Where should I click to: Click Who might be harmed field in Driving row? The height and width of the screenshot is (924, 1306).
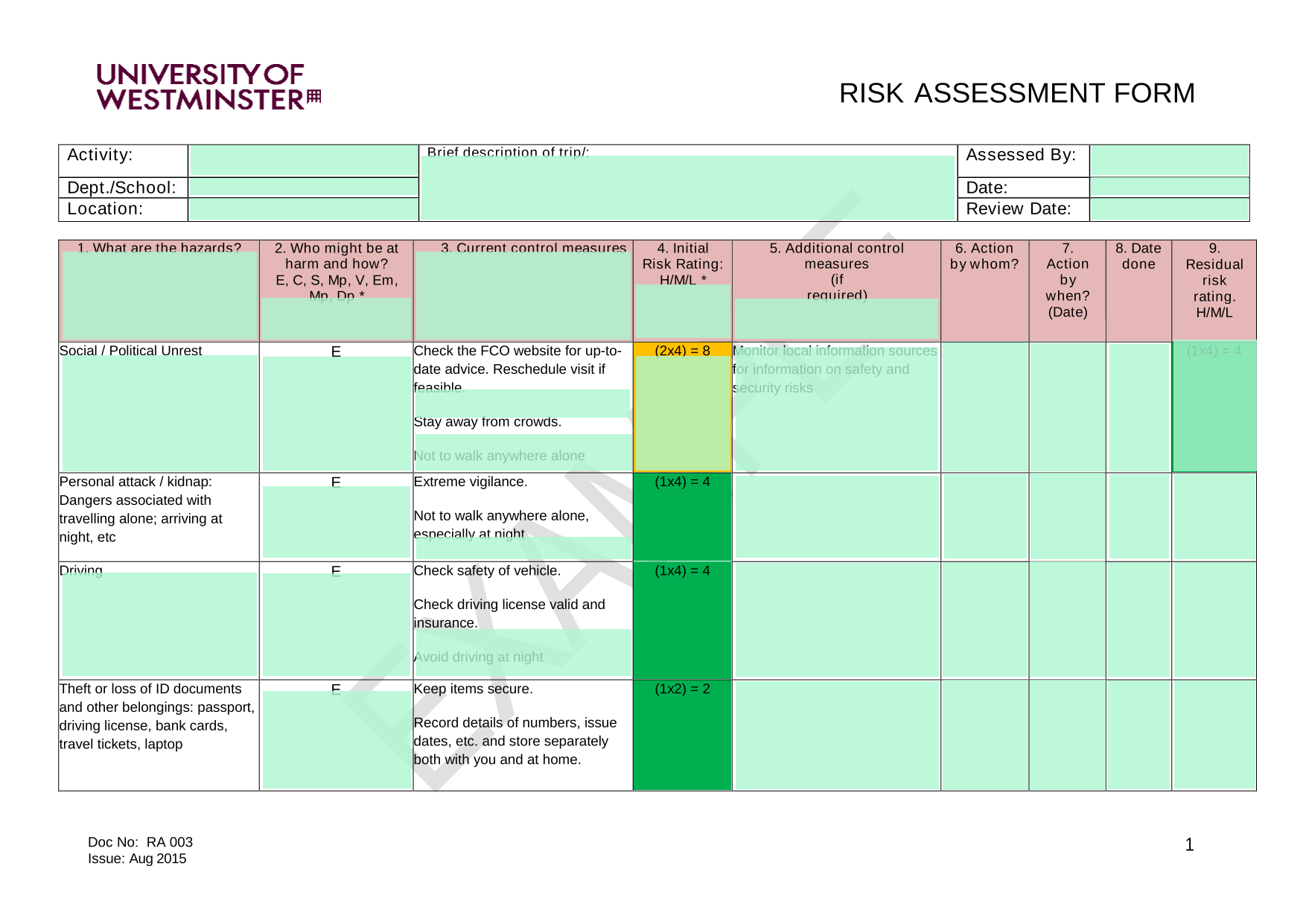[337, 625]
